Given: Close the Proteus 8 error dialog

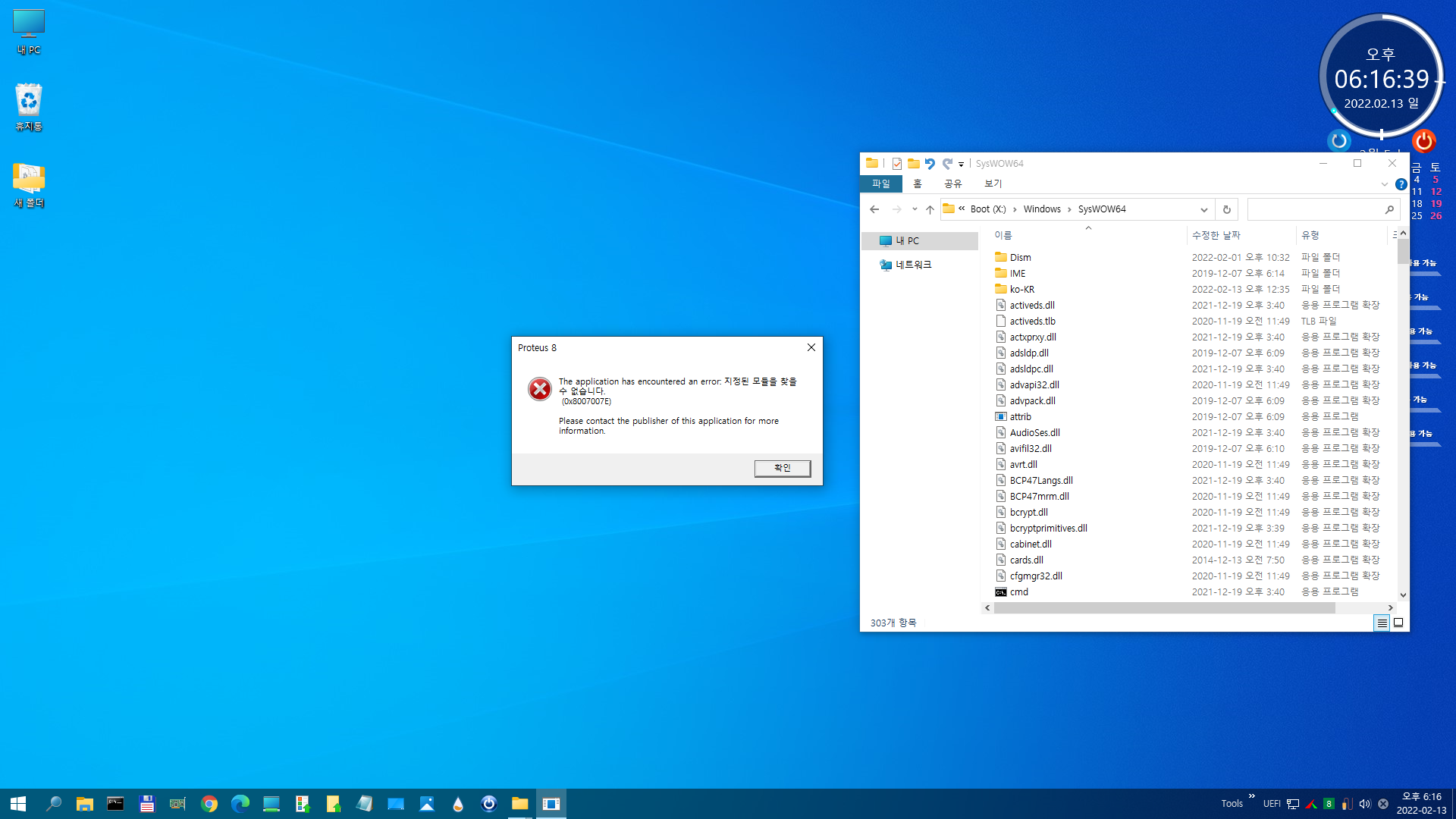Looking at the screenshot, I should pyautogui.click(x=811, y=347).
